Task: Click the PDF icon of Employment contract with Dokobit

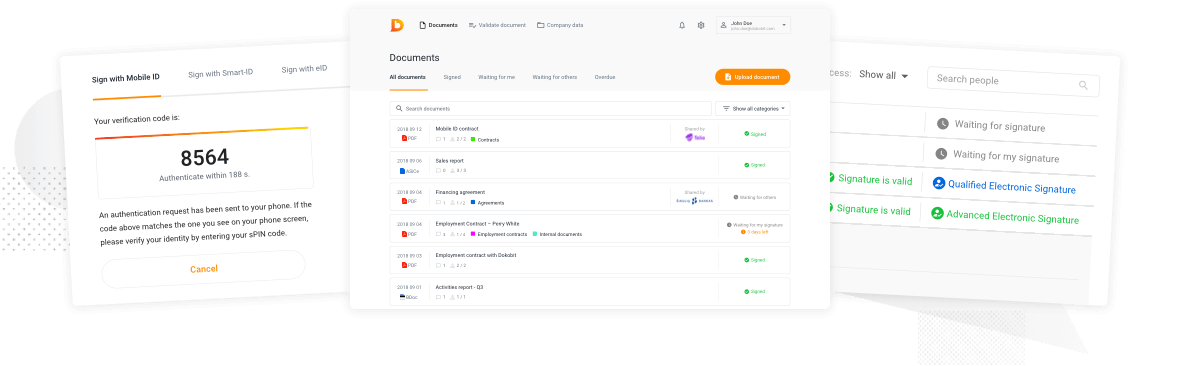Action: (x=403, y=265)
